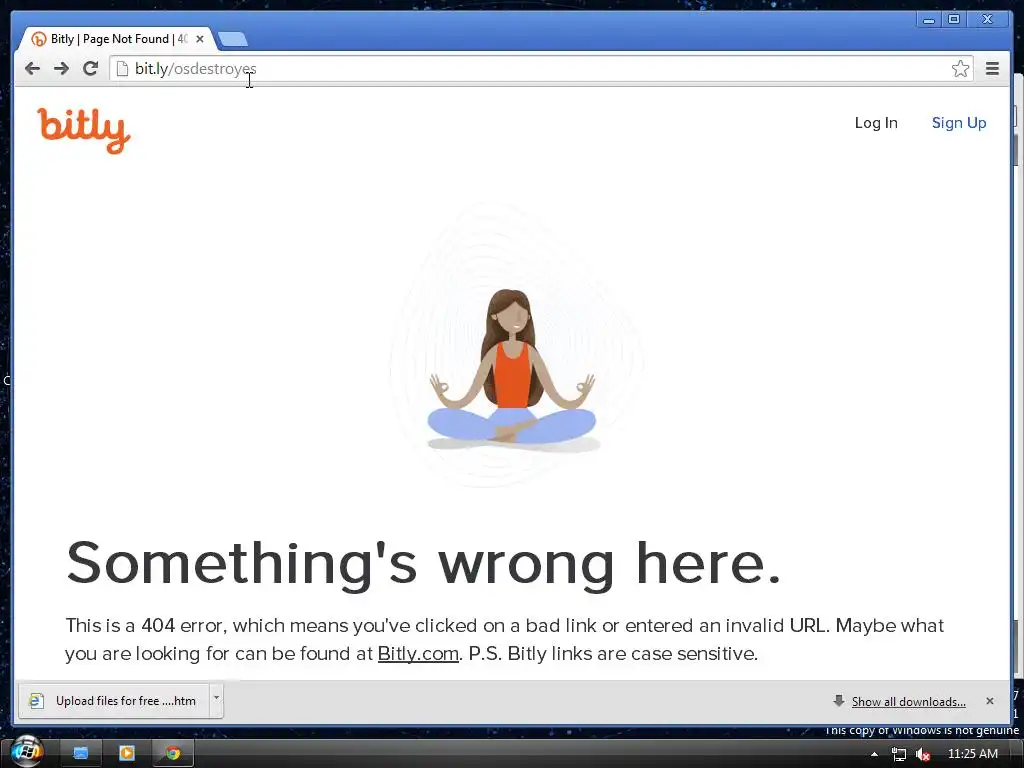
Task: Open the Log In page
Action: [876, 123]
